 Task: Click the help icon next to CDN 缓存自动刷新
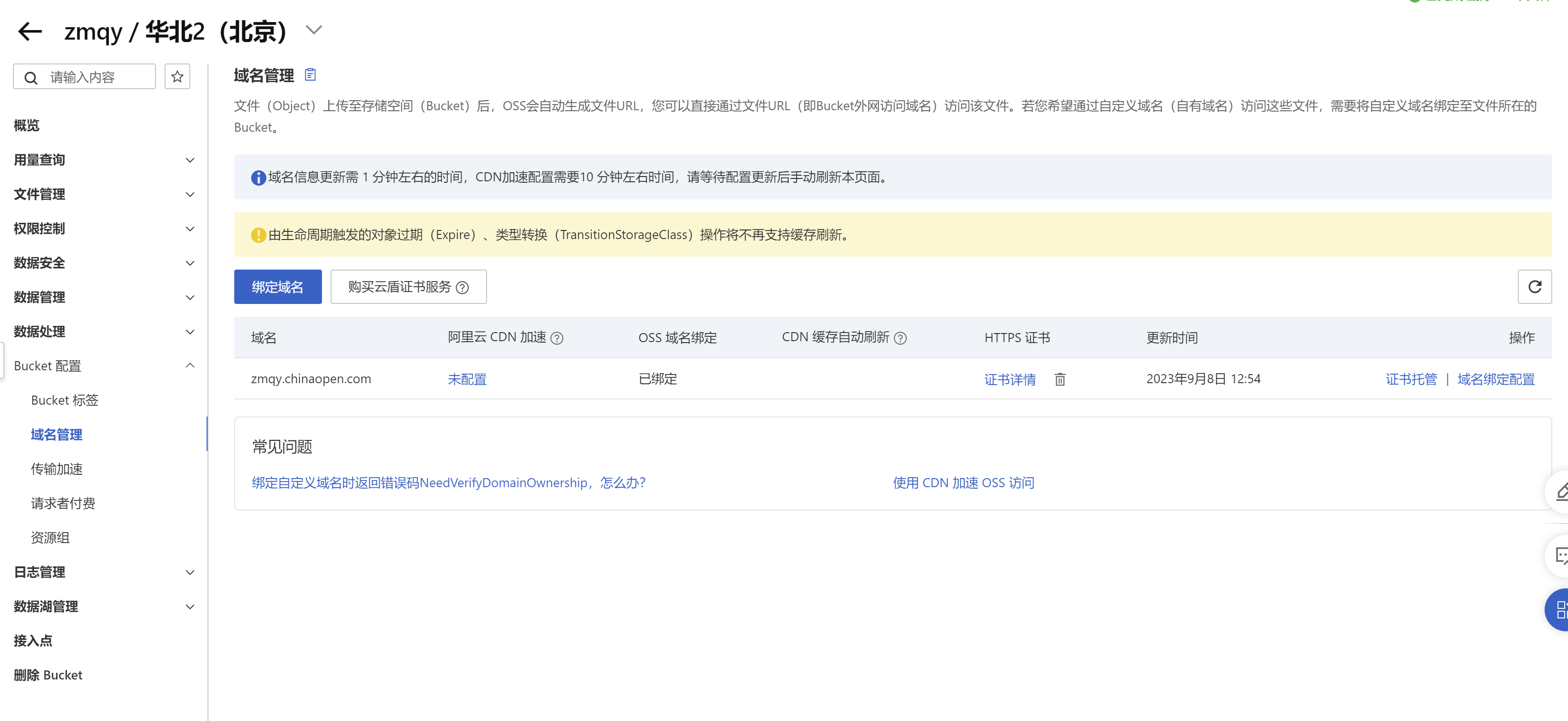[900, 338]
